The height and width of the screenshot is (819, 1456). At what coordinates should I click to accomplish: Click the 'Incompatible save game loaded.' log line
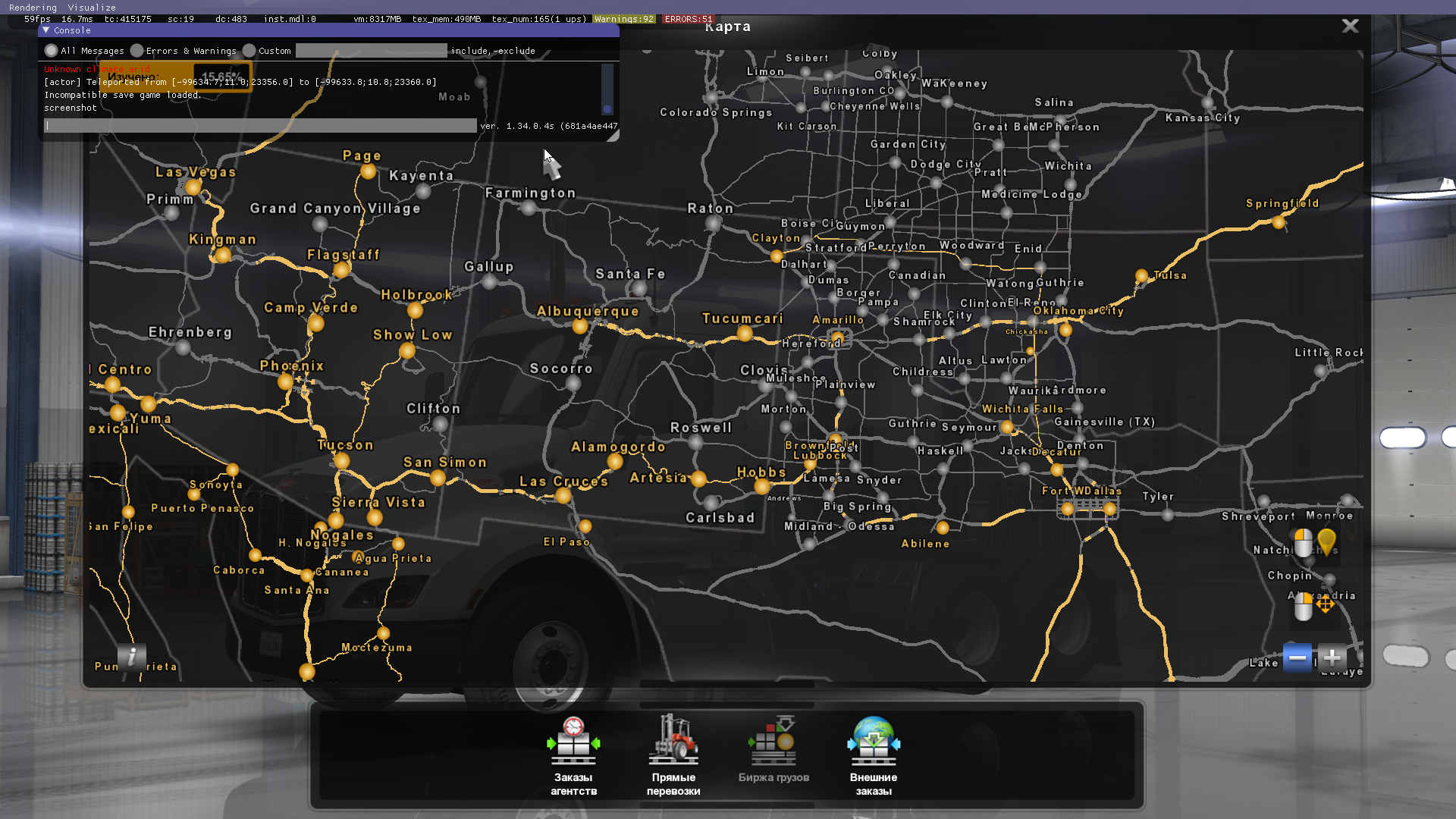(123, 95)
